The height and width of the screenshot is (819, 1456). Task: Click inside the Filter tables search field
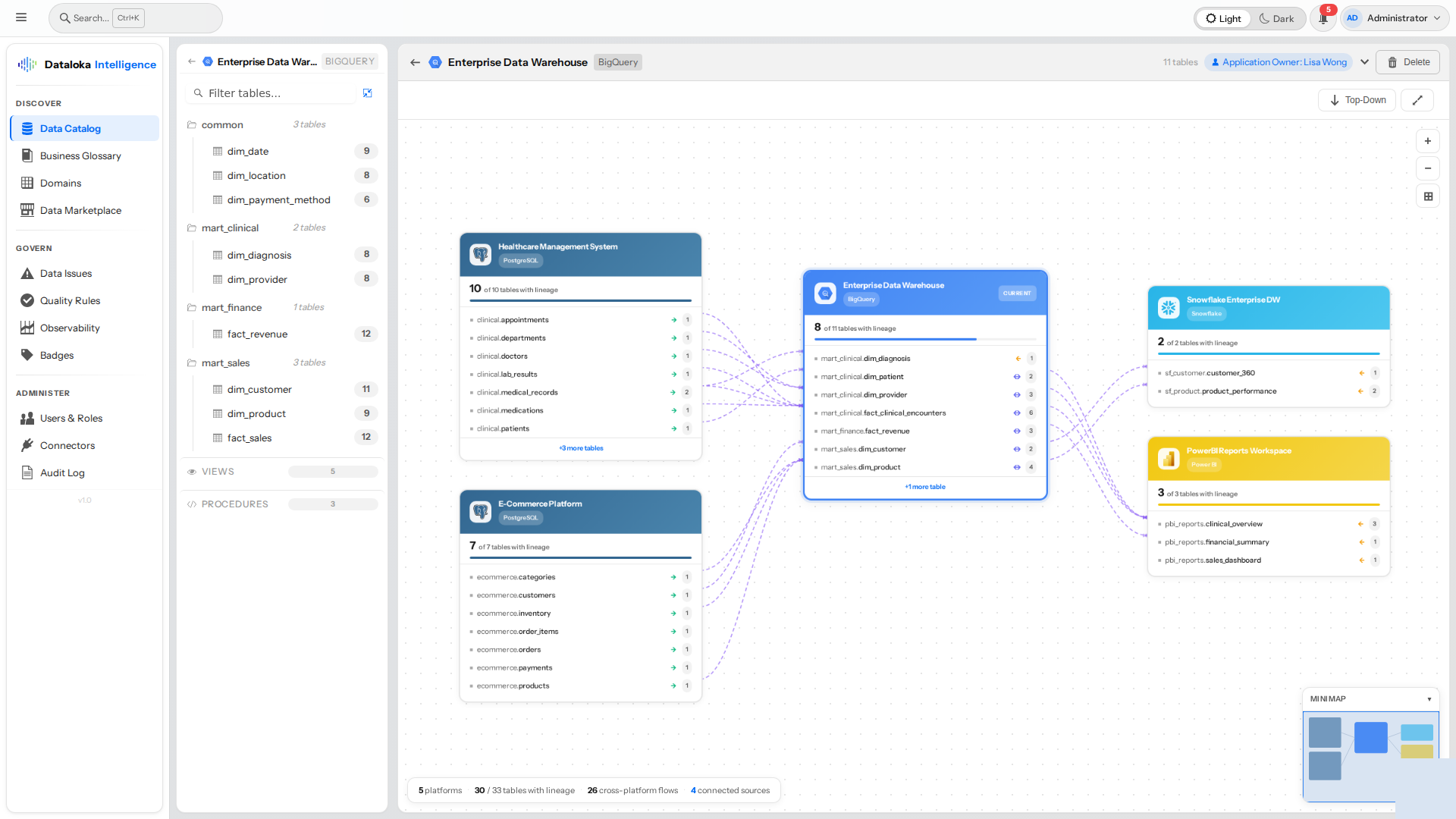(273, 93)
